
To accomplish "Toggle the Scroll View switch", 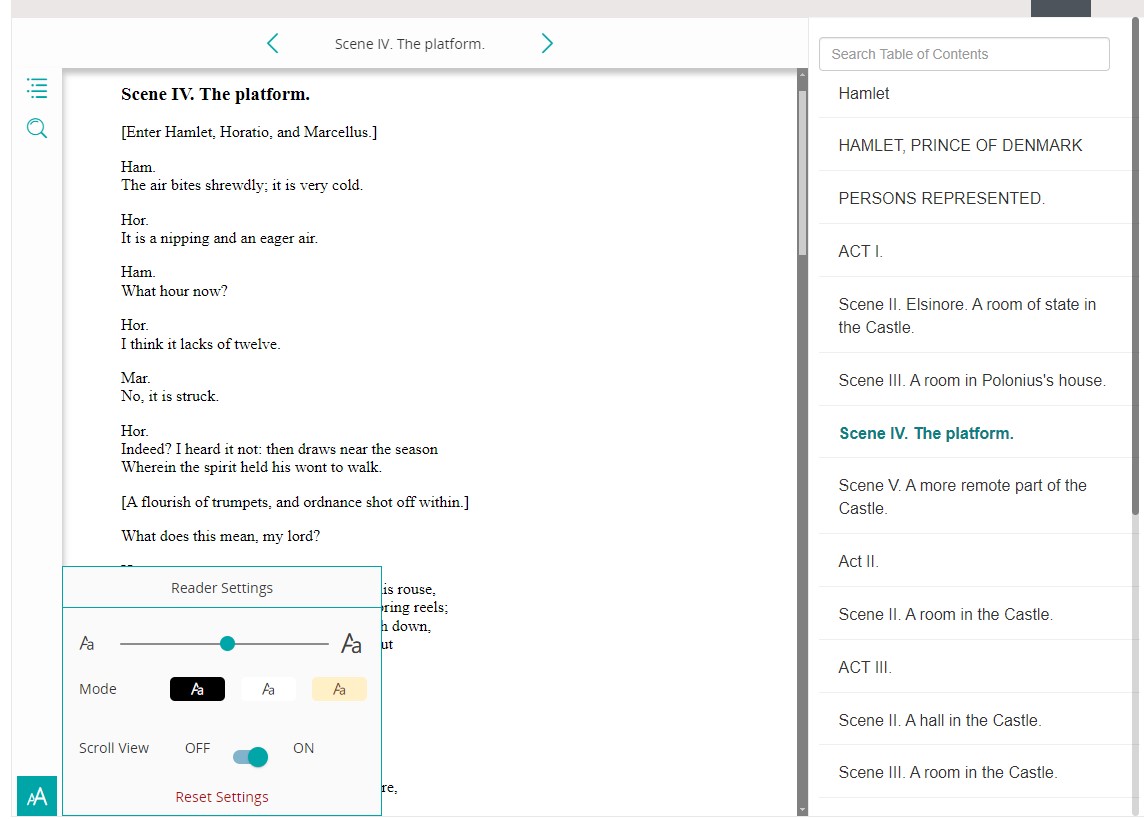I will coord(250,757).
